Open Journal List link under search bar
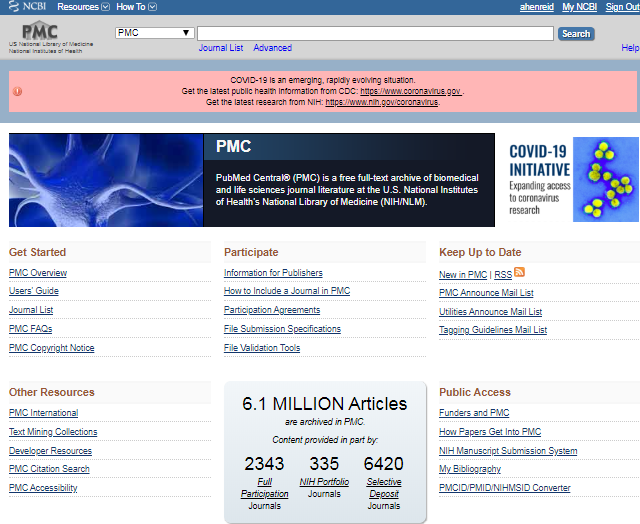Viewport: 640px width, 524px height. [221, 48]
